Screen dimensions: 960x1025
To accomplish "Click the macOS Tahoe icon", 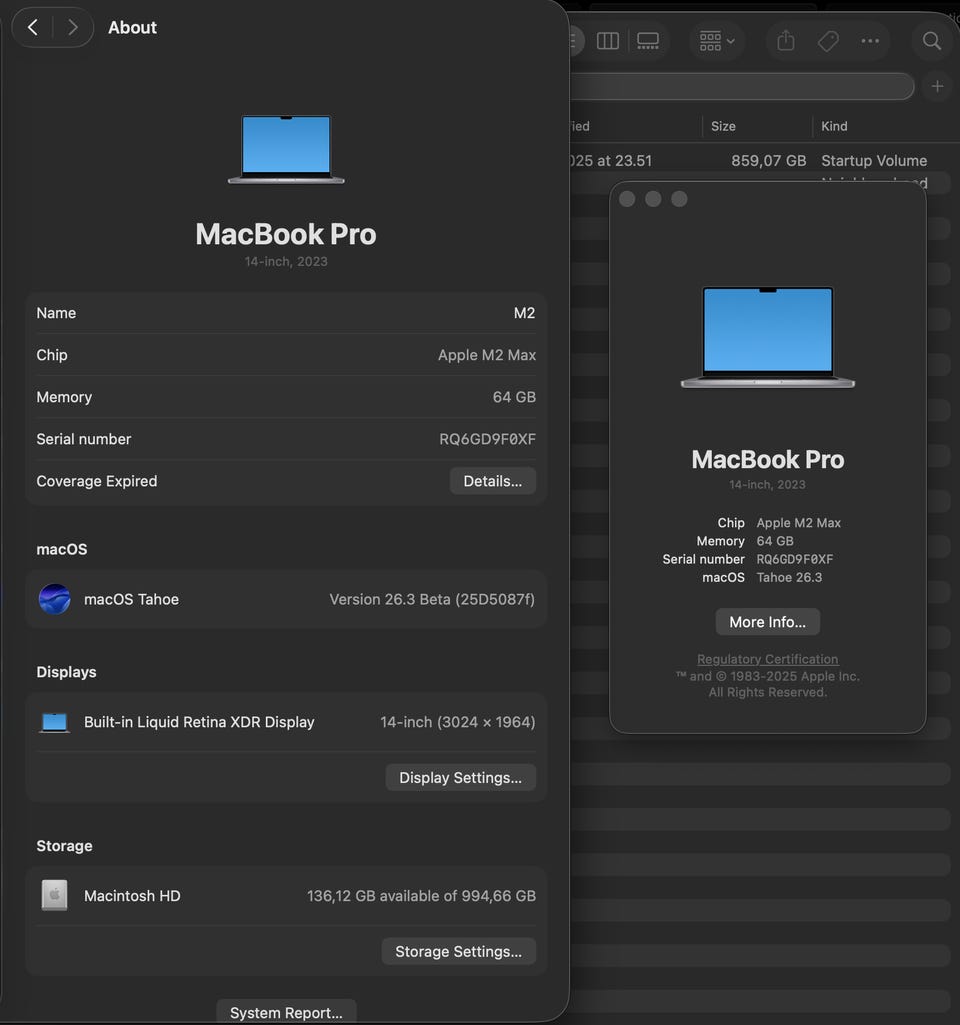I will click(x=54, y=599).
